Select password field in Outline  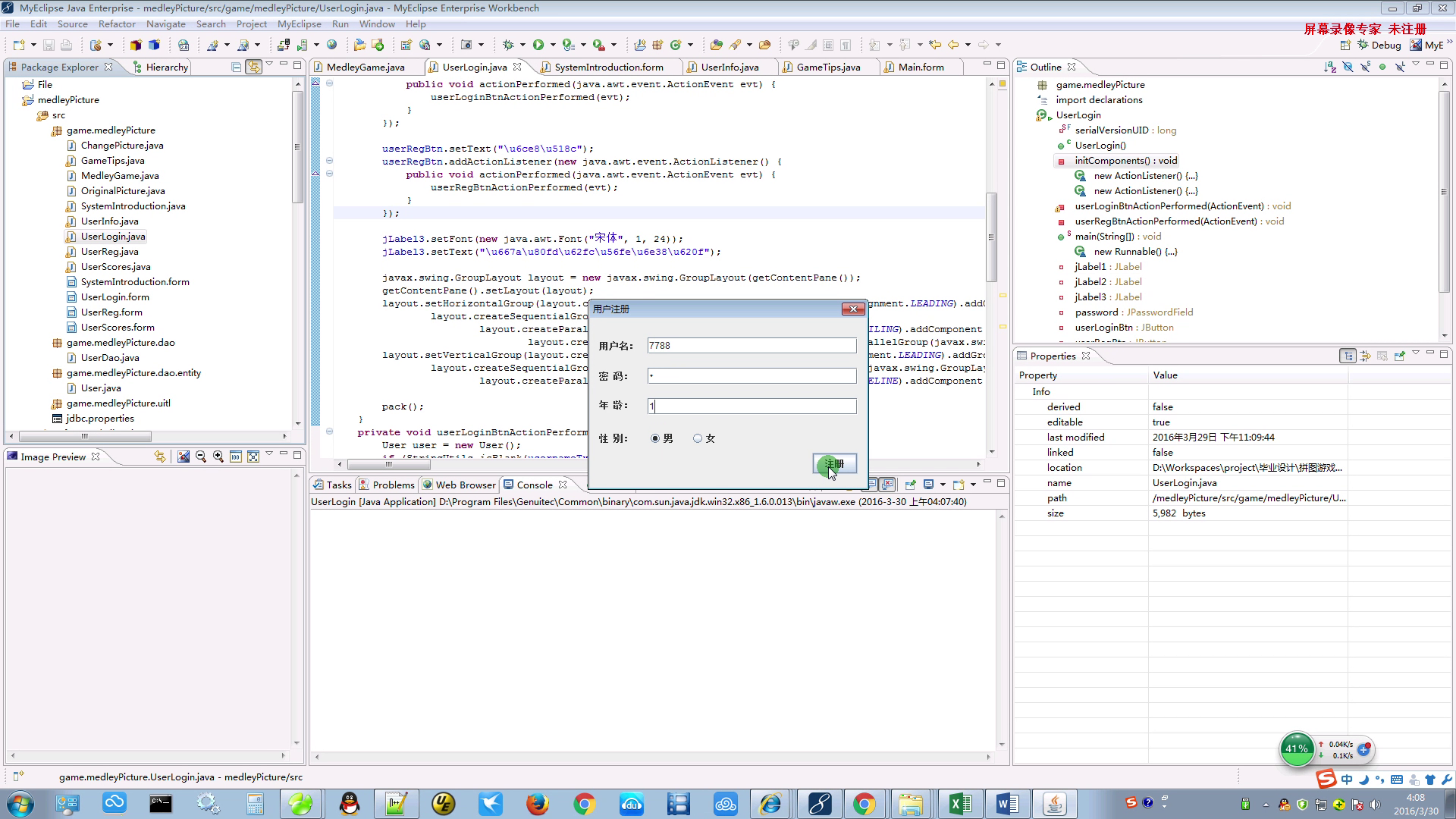pos(1133,312)
